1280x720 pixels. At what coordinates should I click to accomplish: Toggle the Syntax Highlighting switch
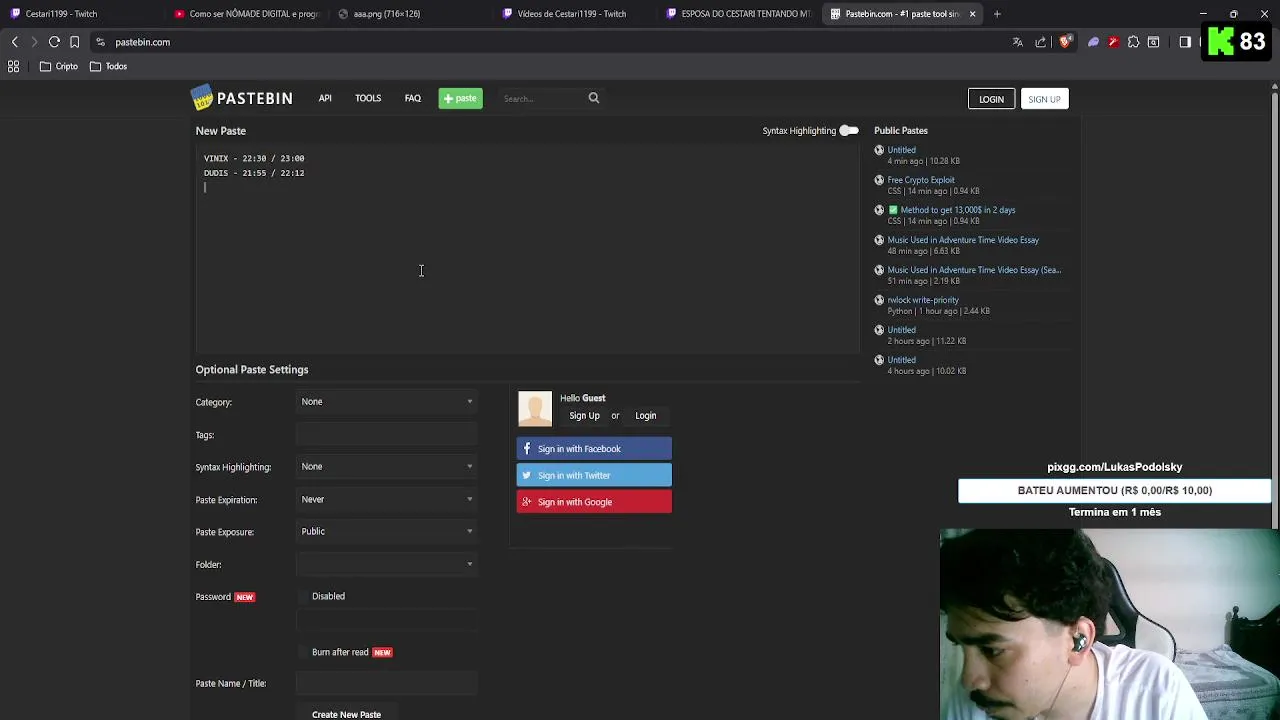tap(849, 131)
